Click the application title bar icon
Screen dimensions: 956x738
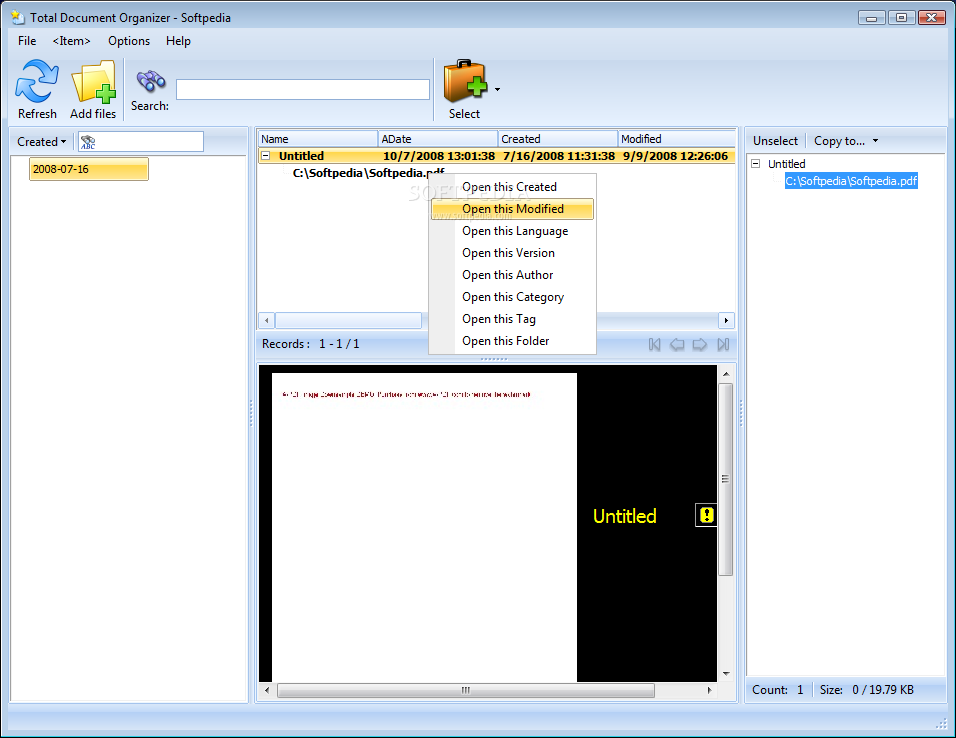pyautogui.click(x=18, y=17)
